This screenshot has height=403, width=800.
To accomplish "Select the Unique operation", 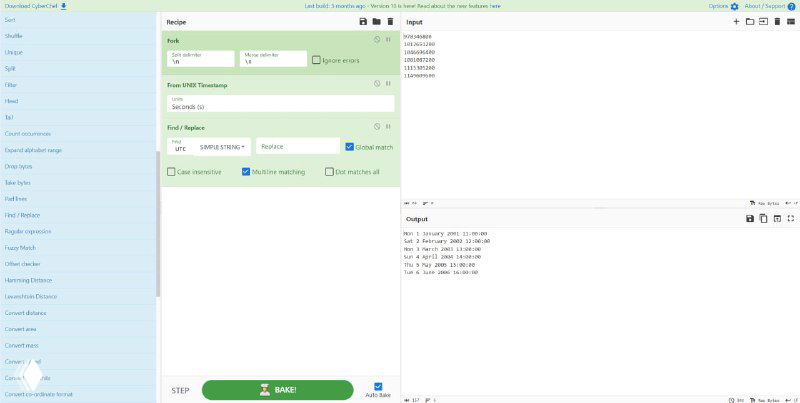I will click(x=78, y=53).
